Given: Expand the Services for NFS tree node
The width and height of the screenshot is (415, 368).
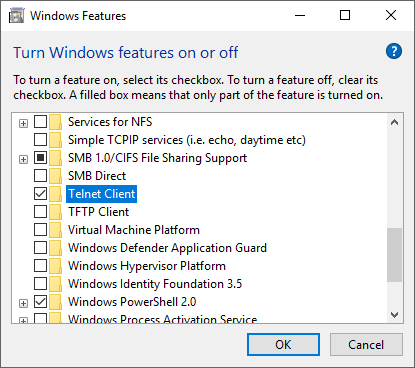Looking at the screenshot, I should (23, 124).
